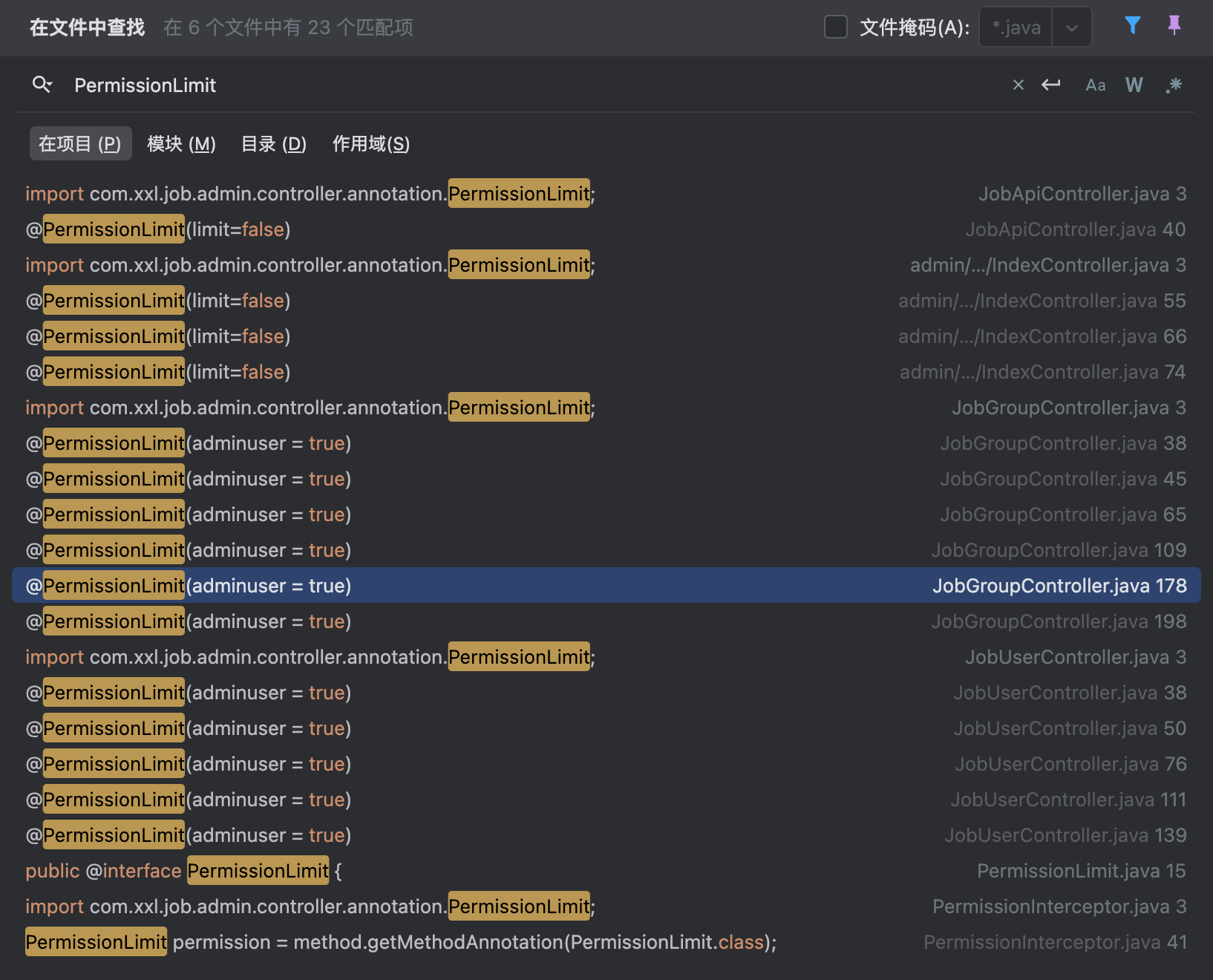
Task: Clear the search text with X icon
Action: coord(1019,85)
